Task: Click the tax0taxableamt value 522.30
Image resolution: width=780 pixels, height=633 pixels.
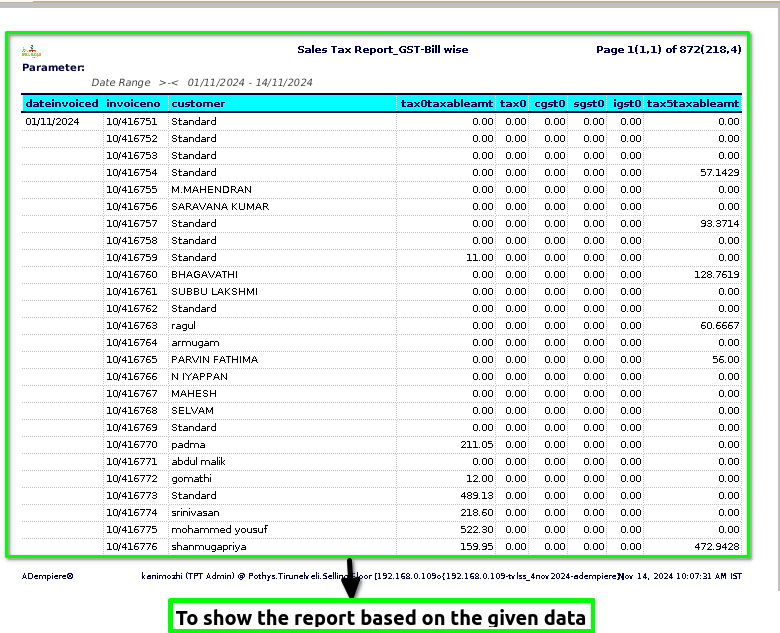Action: (477, 529)
